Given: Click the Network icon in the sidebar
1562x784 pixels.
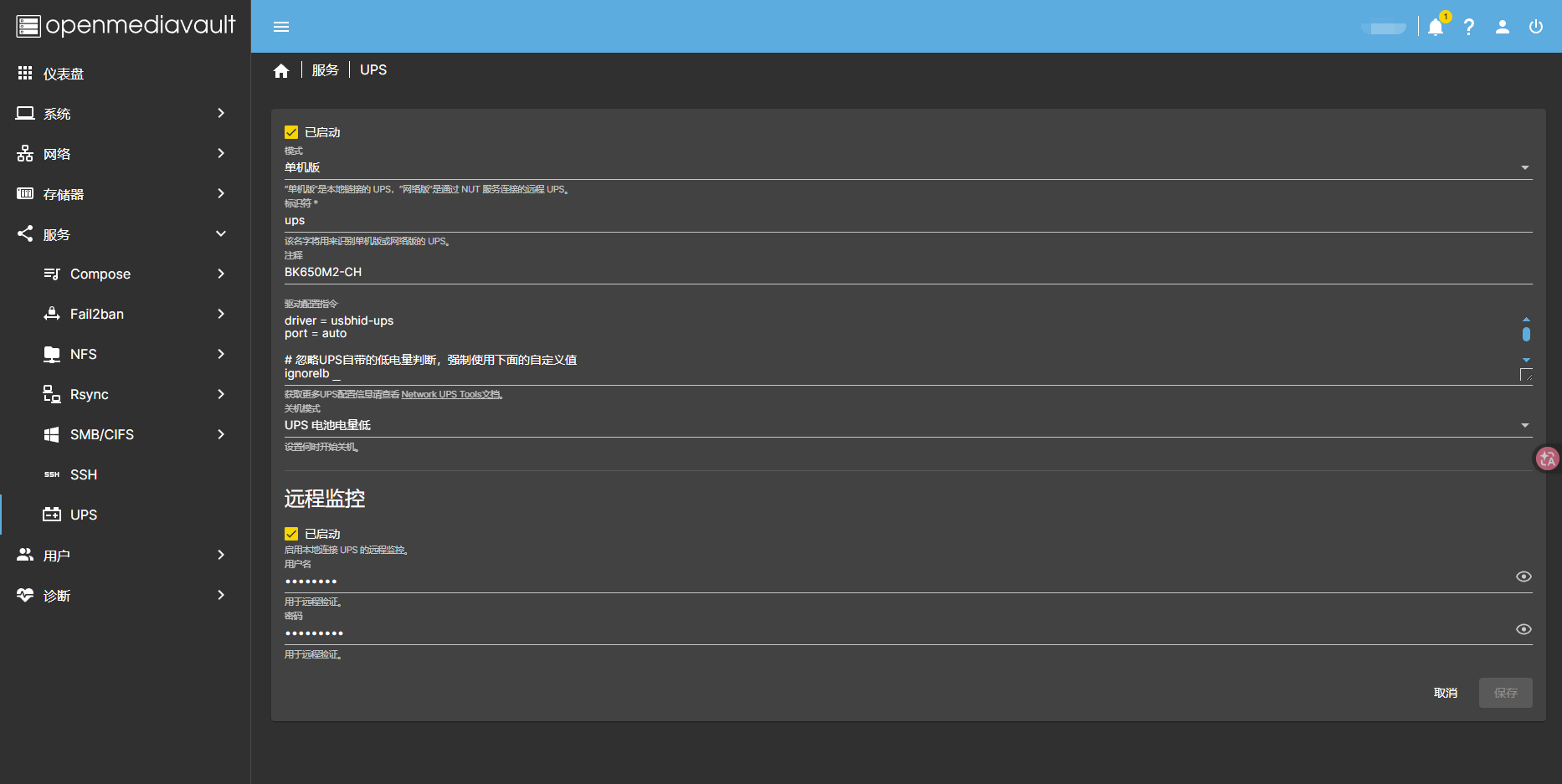Looking at the screenshot, I should [25, 154].
